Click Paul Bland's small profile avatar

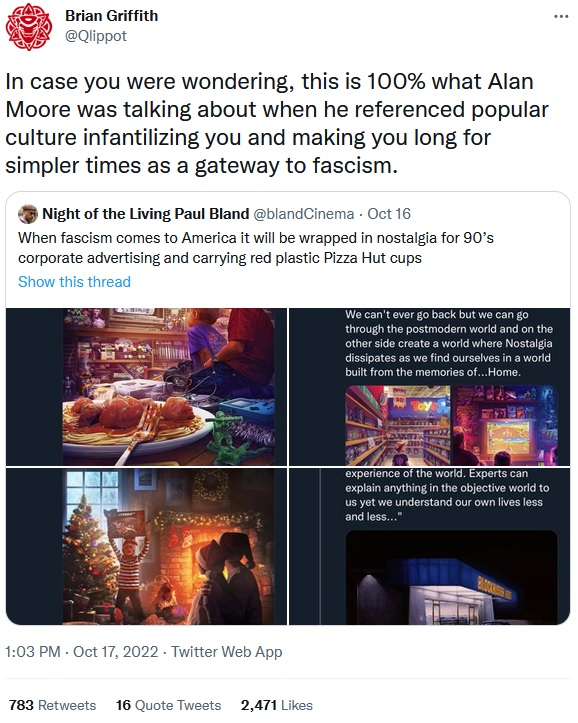27,214
